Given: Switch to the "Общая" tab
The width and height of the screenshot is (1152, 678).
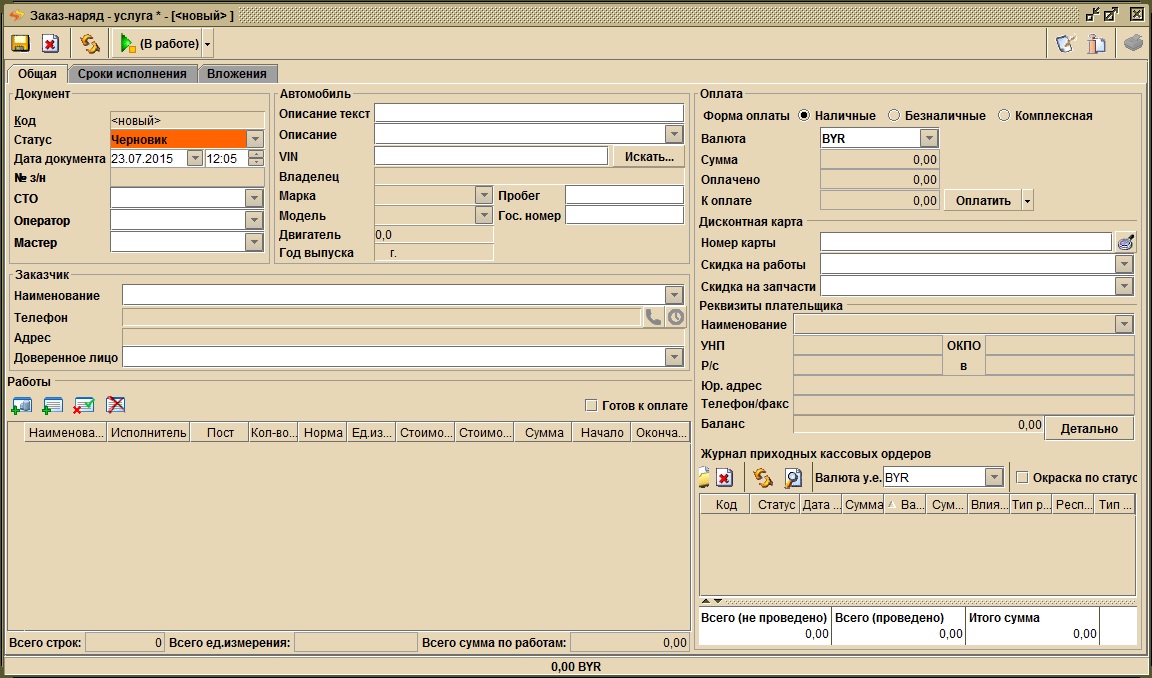Looking at the screenshot, I should [37, 73].
